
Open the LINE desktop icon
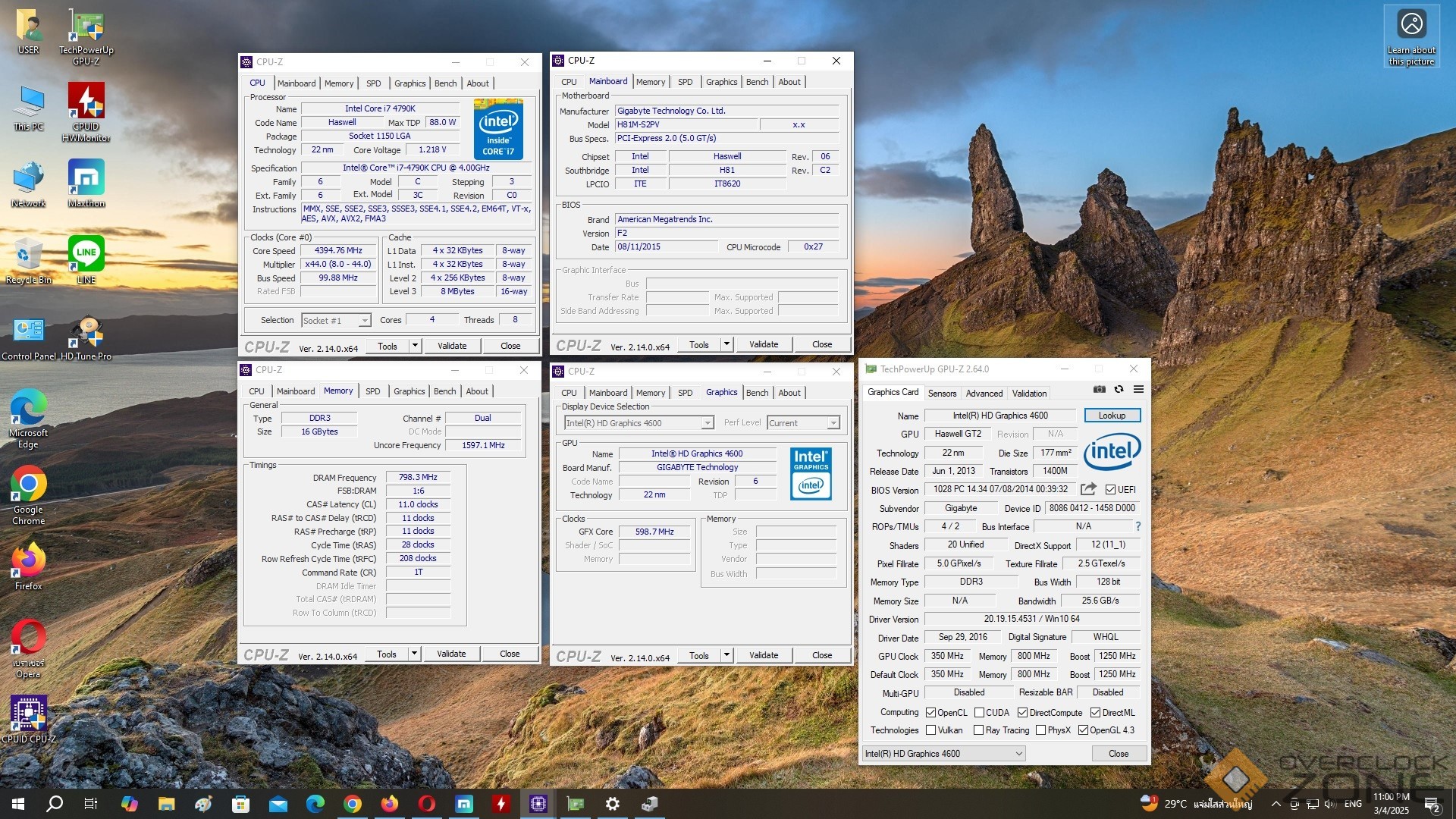86,259
